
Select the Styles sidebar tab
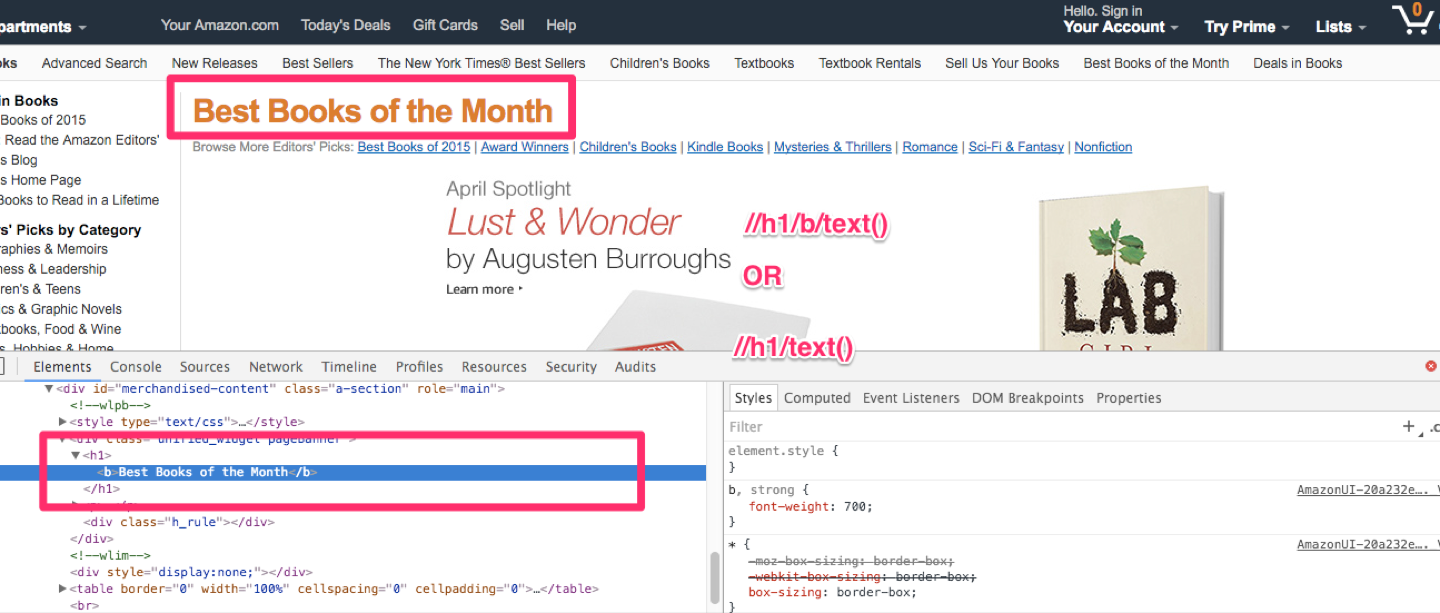(753, 398)
